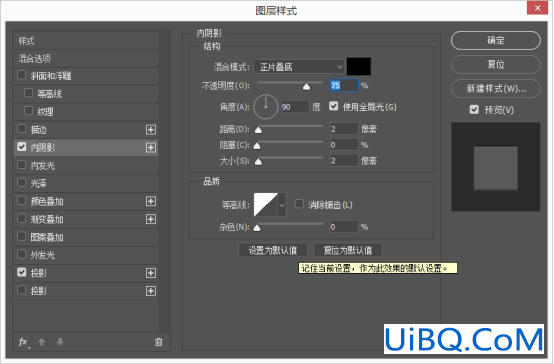This screenshot has height=364, width=554.
Task: Enable 渐变叠加 checkbox
Action: point(22,219)
